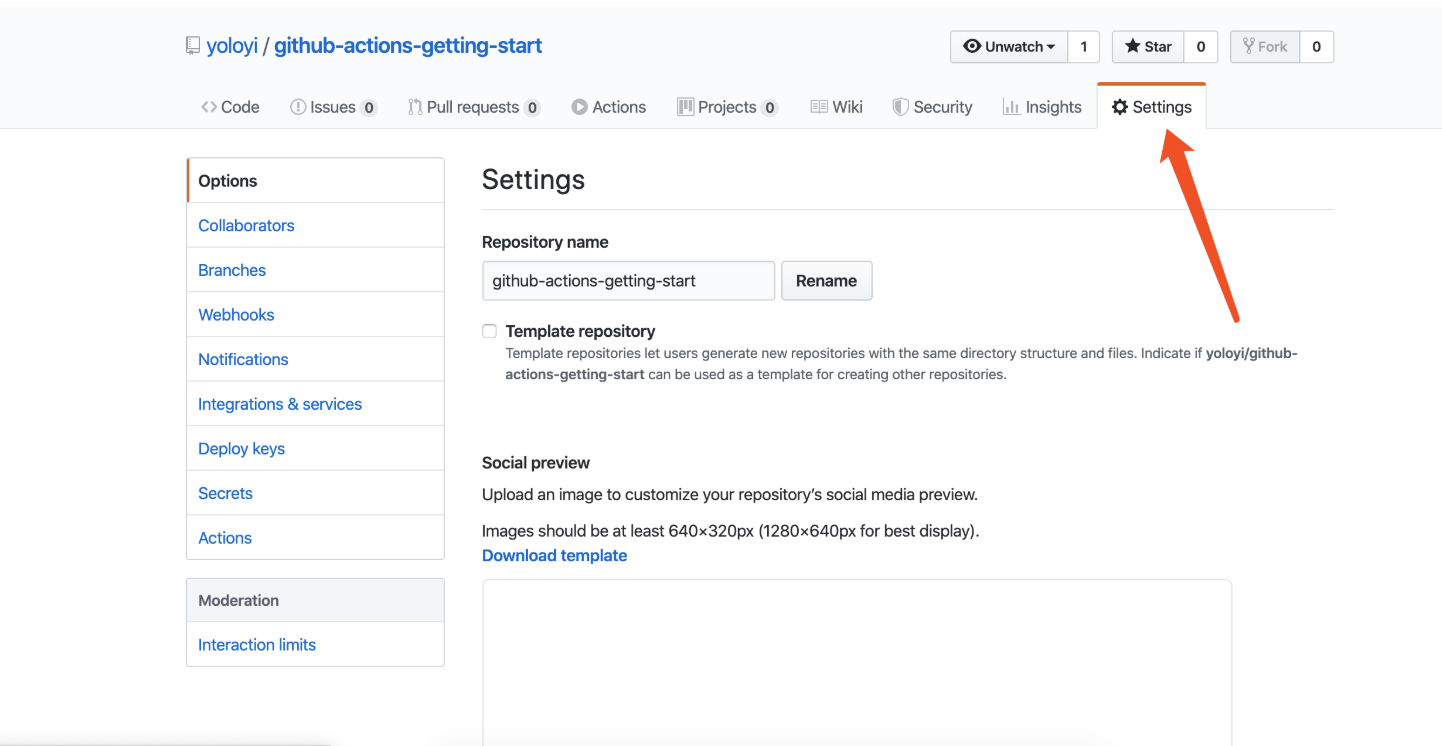Enable the Template repository checkbox

point(489,331)
